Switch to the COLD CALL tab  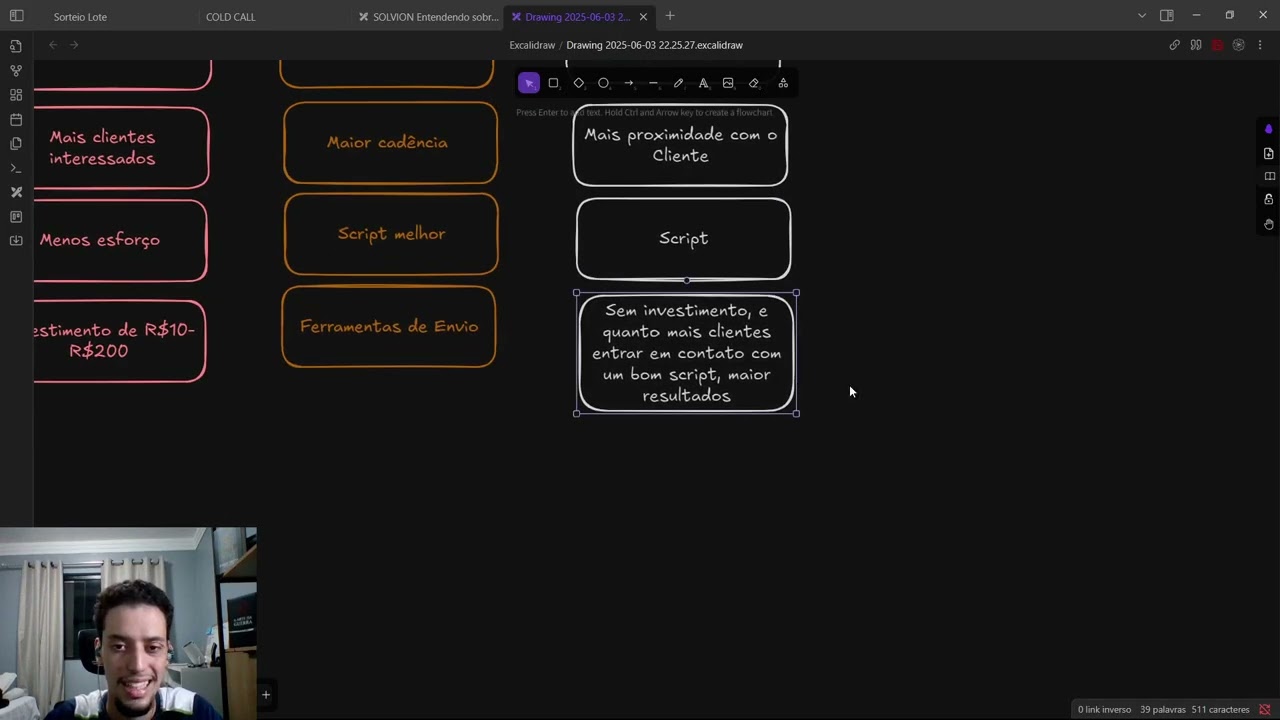coord(231,17)
